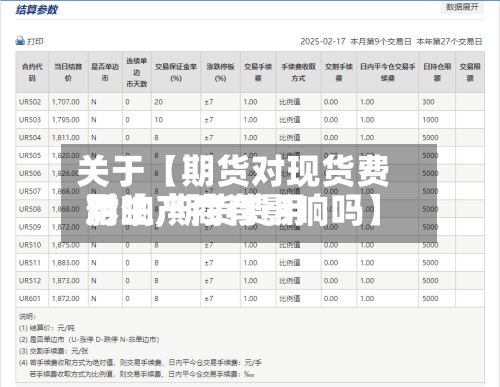500x387 pixels.
Task: Click the 日持仓限额 column header
Action: click(437, 72)
